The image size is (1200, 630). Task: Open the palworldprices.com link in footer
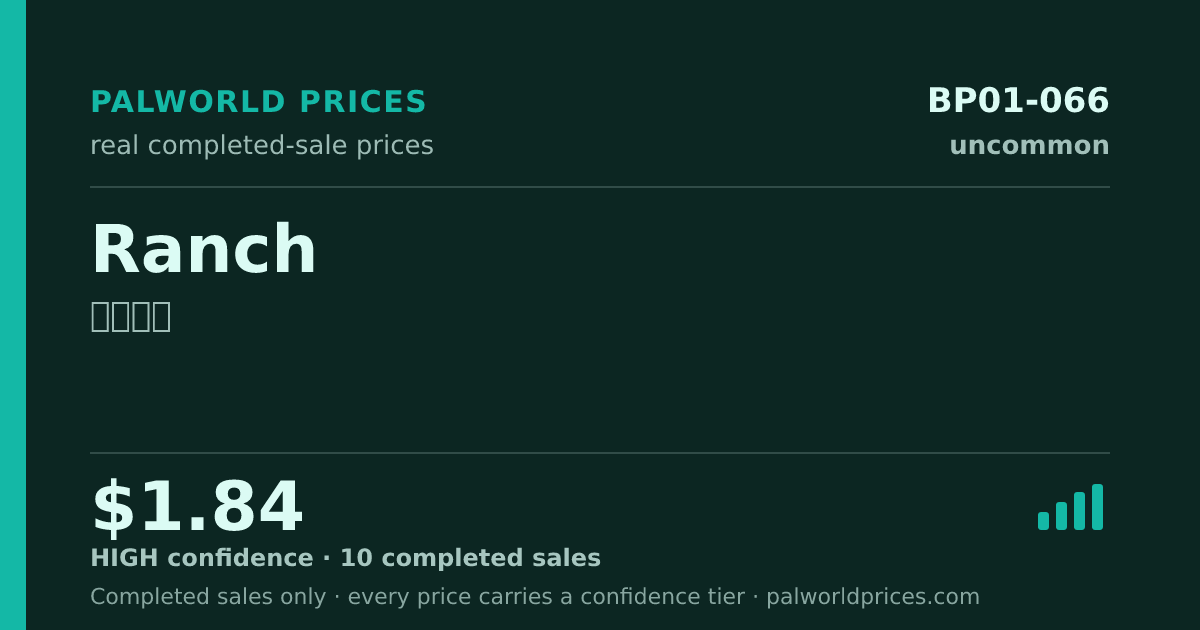click(x=873, y=597)
